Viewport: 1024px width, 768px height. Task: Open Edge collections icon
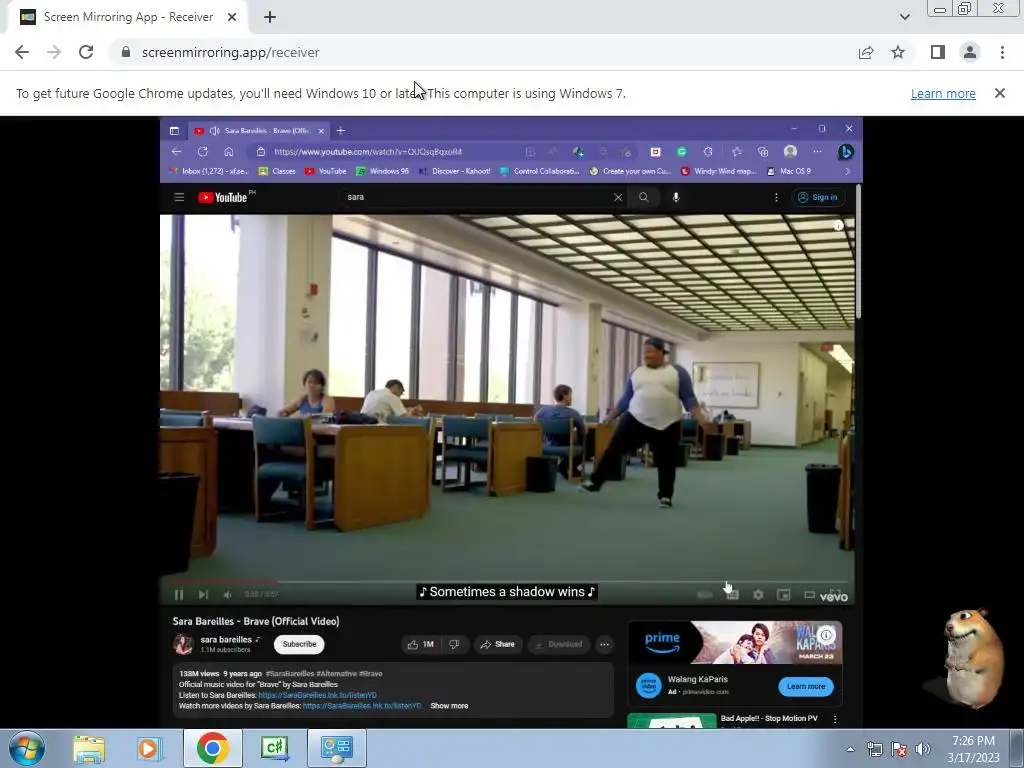[763, 152]
